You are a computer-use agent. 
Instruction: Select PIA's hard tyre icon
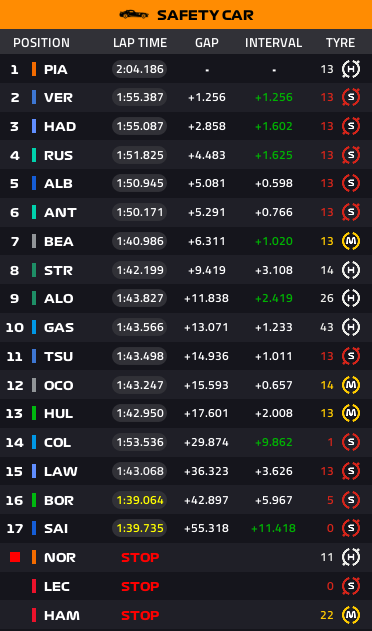point(351,69)
